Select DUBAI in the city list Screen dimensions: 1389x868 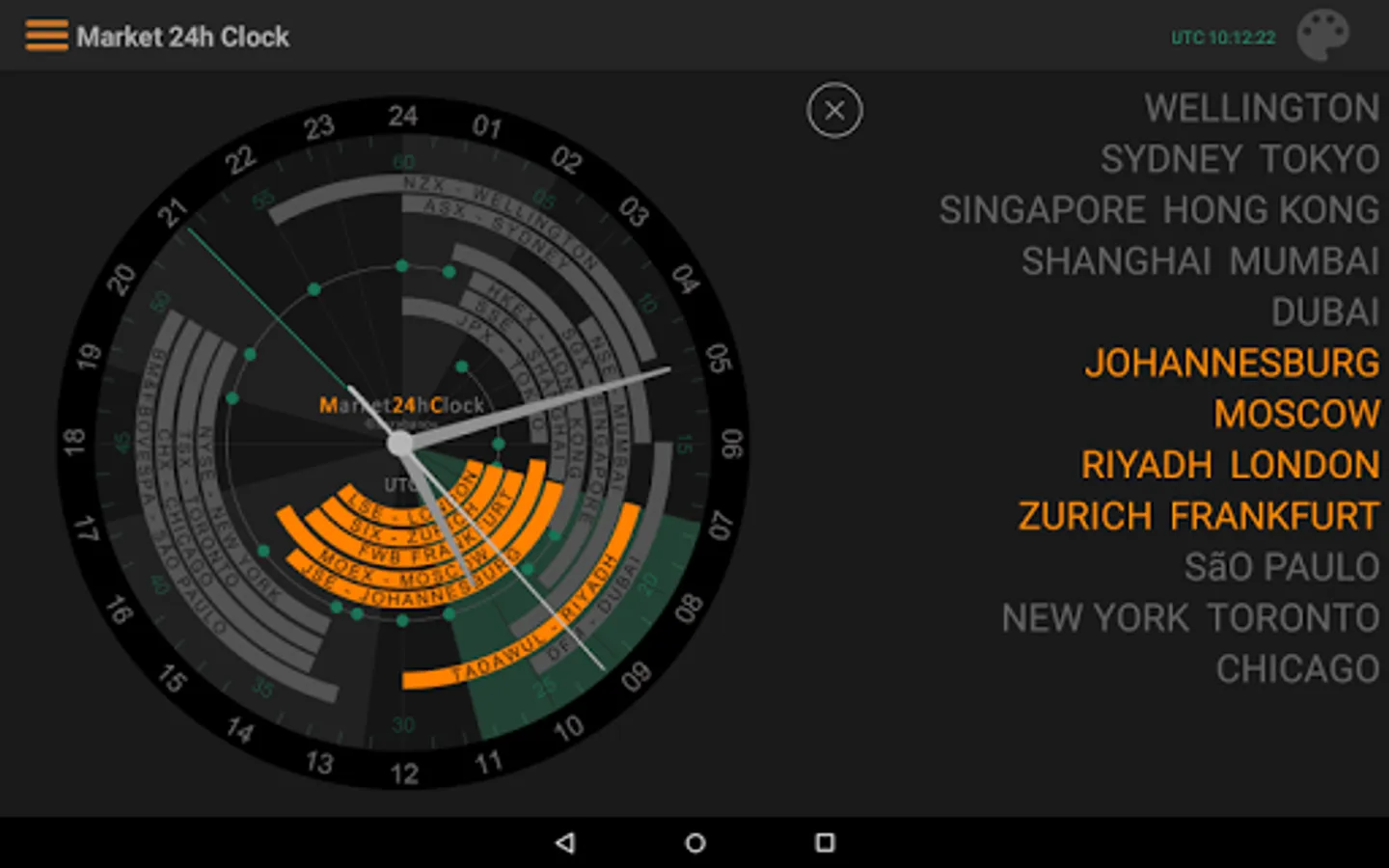pos(1325,312)
